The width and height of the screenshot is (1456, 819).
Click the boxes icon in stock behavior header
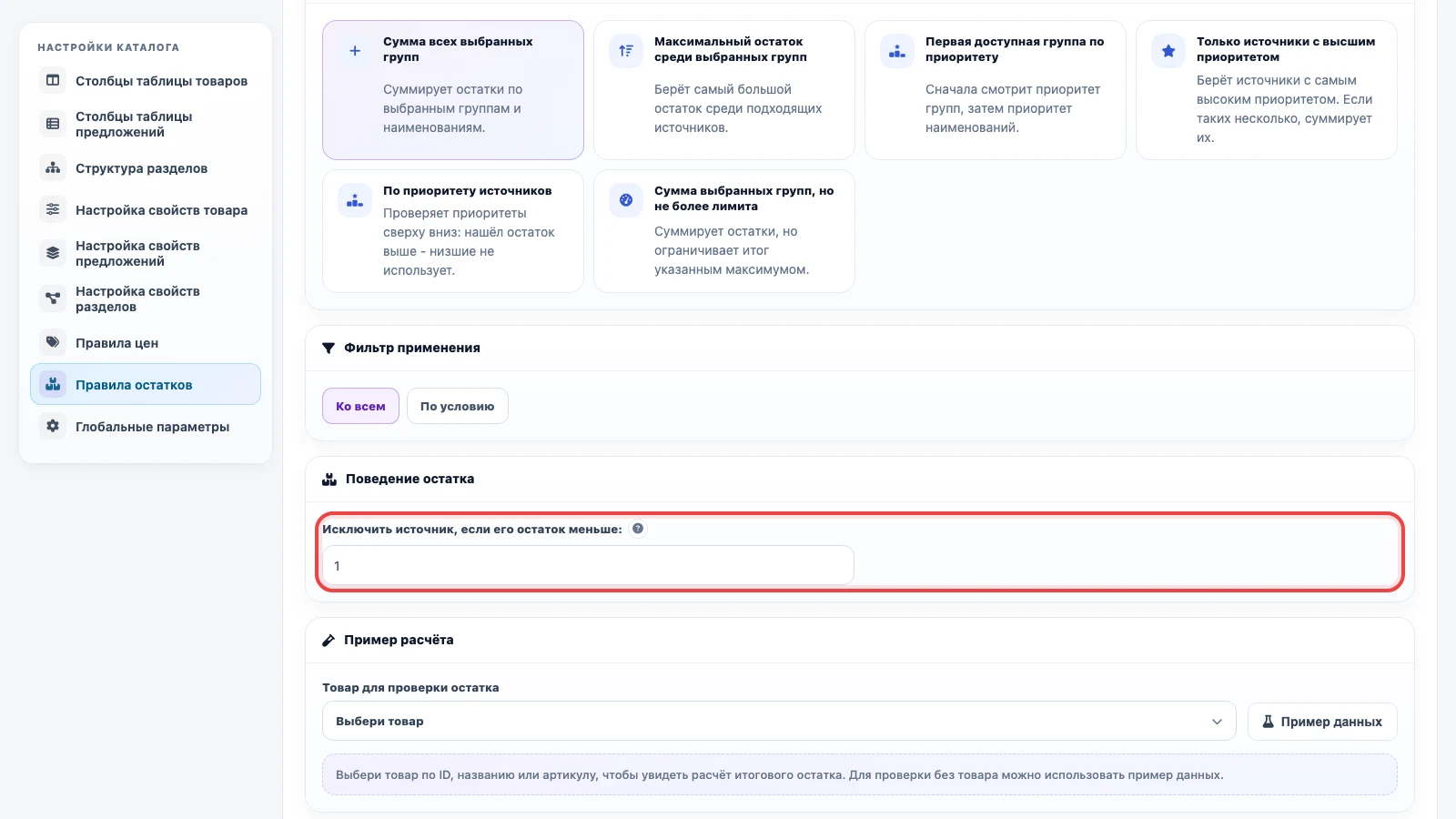329,480
